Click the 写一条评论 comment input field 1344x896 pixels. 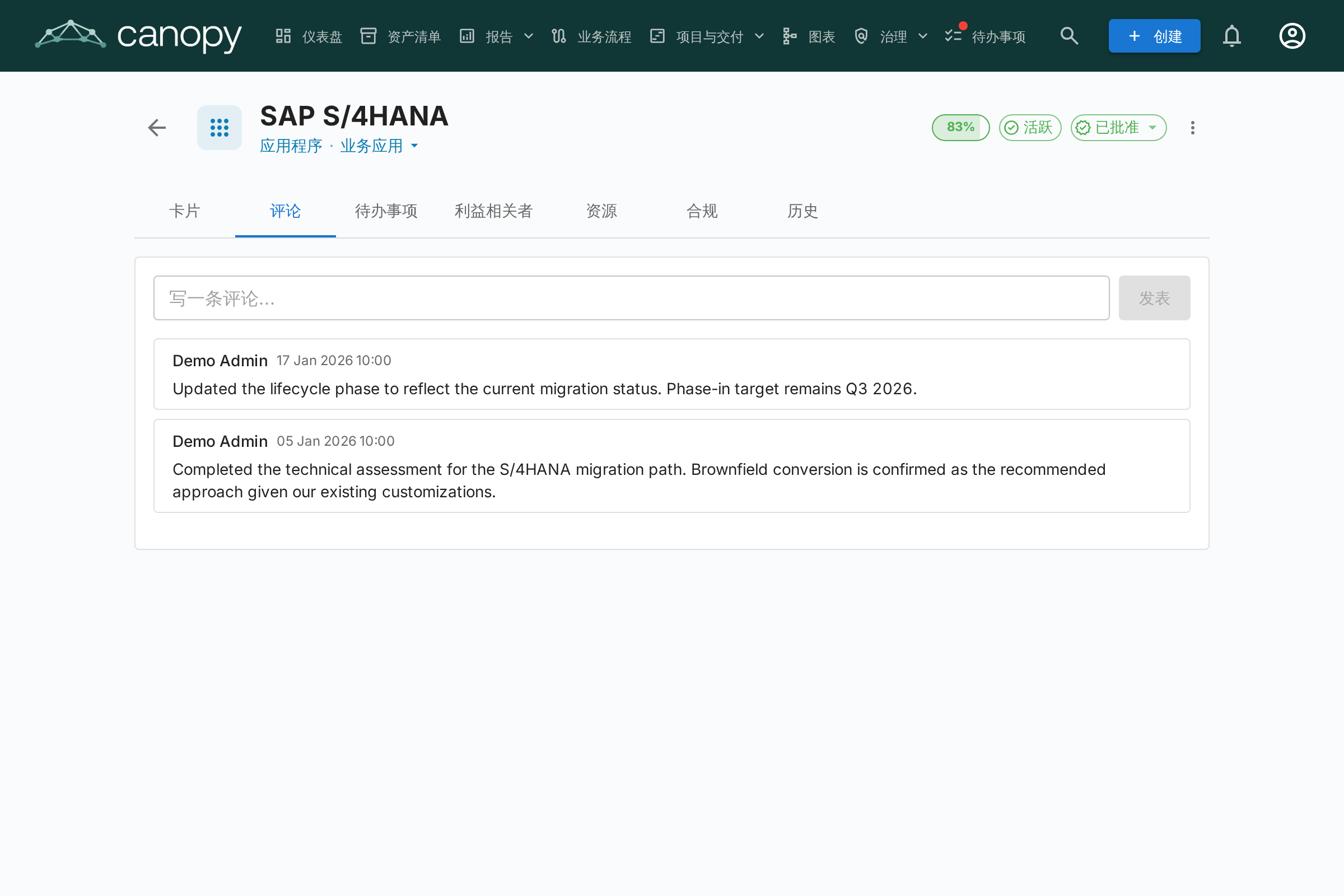point(632,298)
